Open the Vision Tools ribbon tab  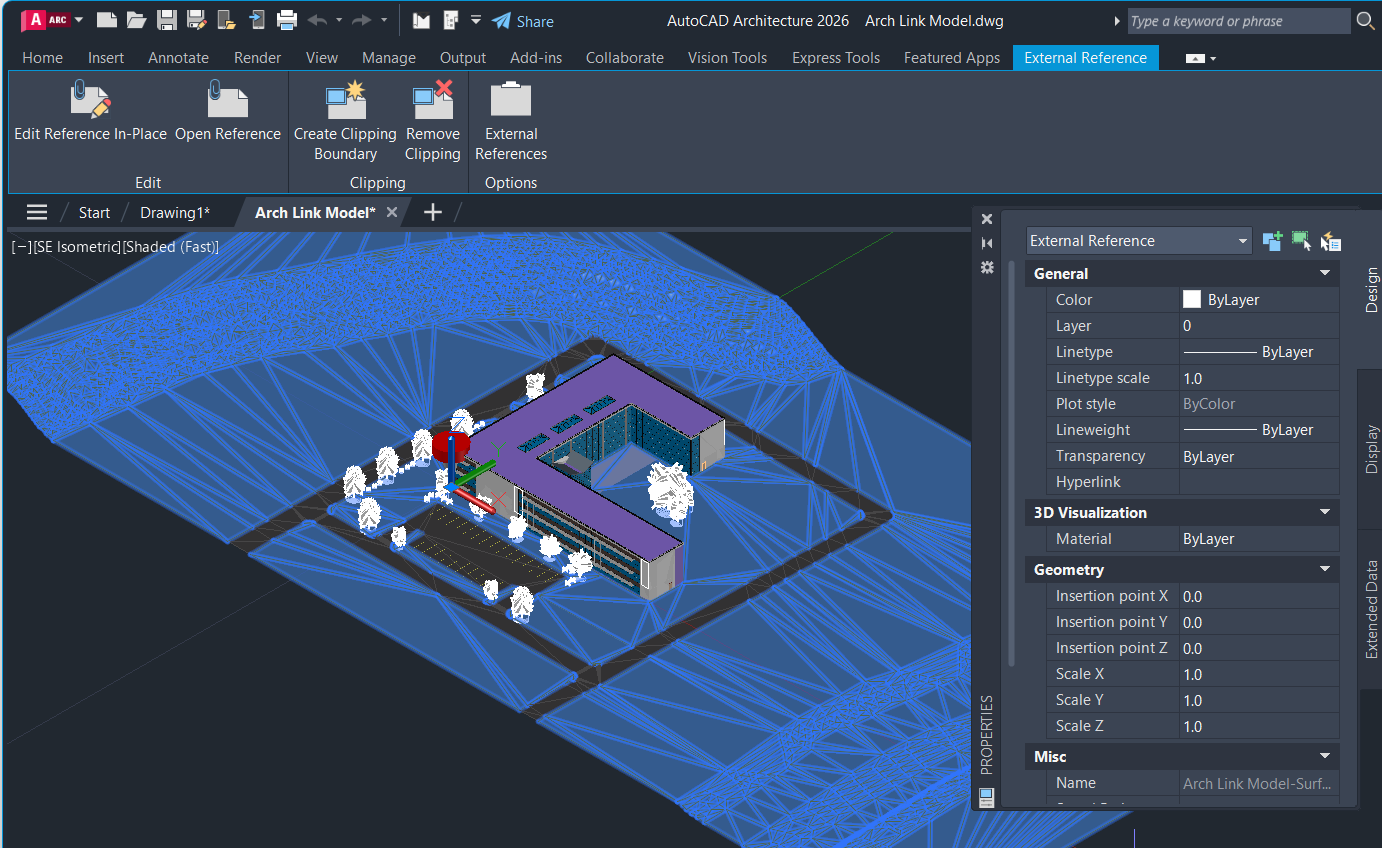point(728,58)
